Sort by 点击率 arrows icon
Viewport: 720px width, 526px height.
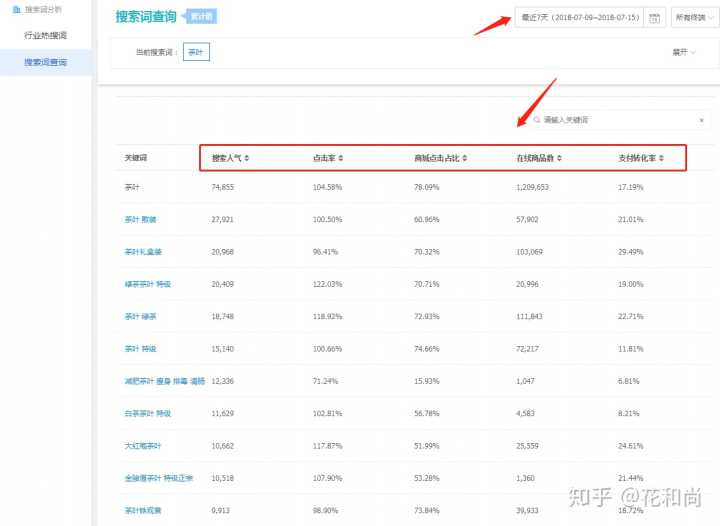pyautogui.click(x=344, y=158)
